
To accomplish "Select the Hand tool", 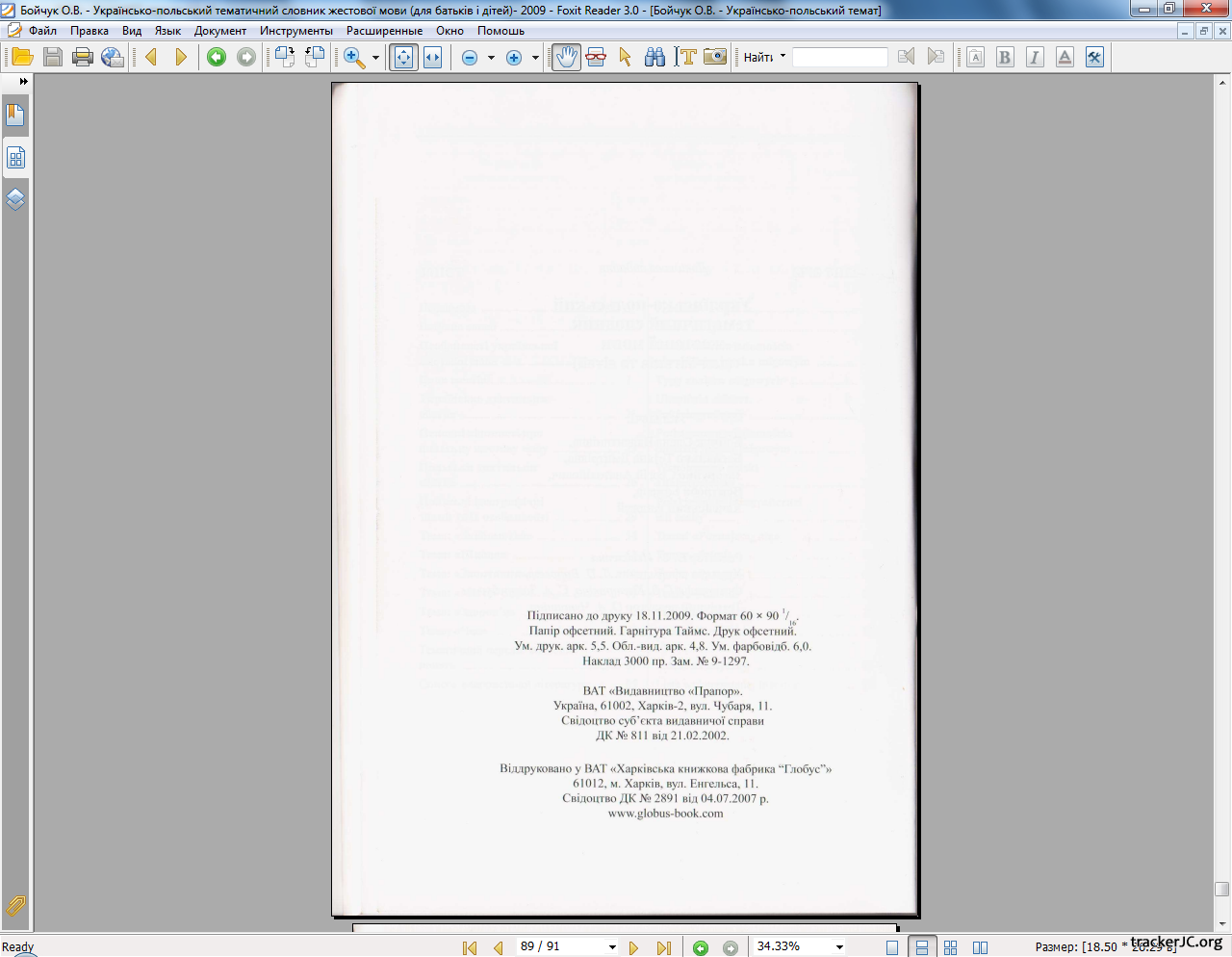I will pyautogui.click(x=566, y=58).
